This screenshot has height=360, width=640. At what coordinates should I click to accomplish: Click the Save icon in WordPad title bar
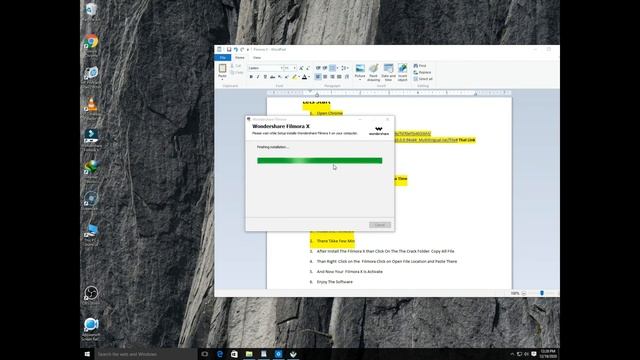229,49
